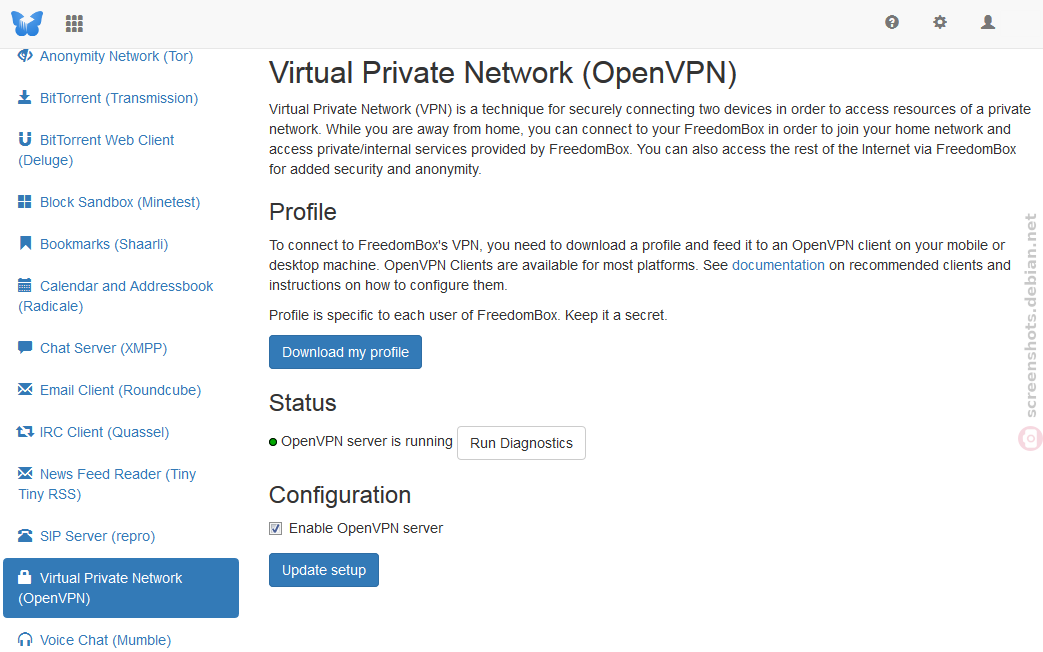The image size is (1043, 652).
Task: Toggle the Enable OpenVPN server checkbox
Action: [275, 528]
